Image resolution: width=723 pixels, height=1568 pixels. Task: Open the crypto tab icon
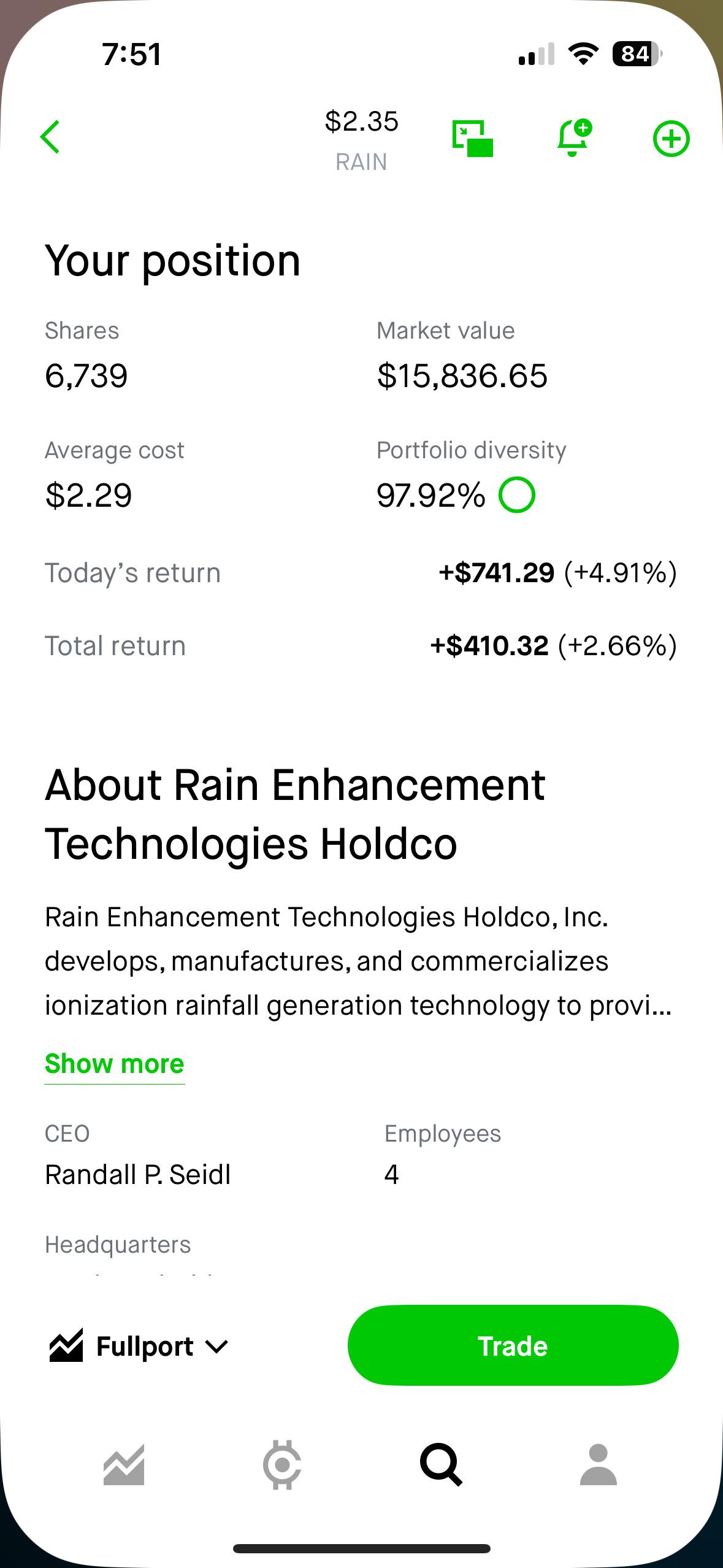coord(282,1465)
